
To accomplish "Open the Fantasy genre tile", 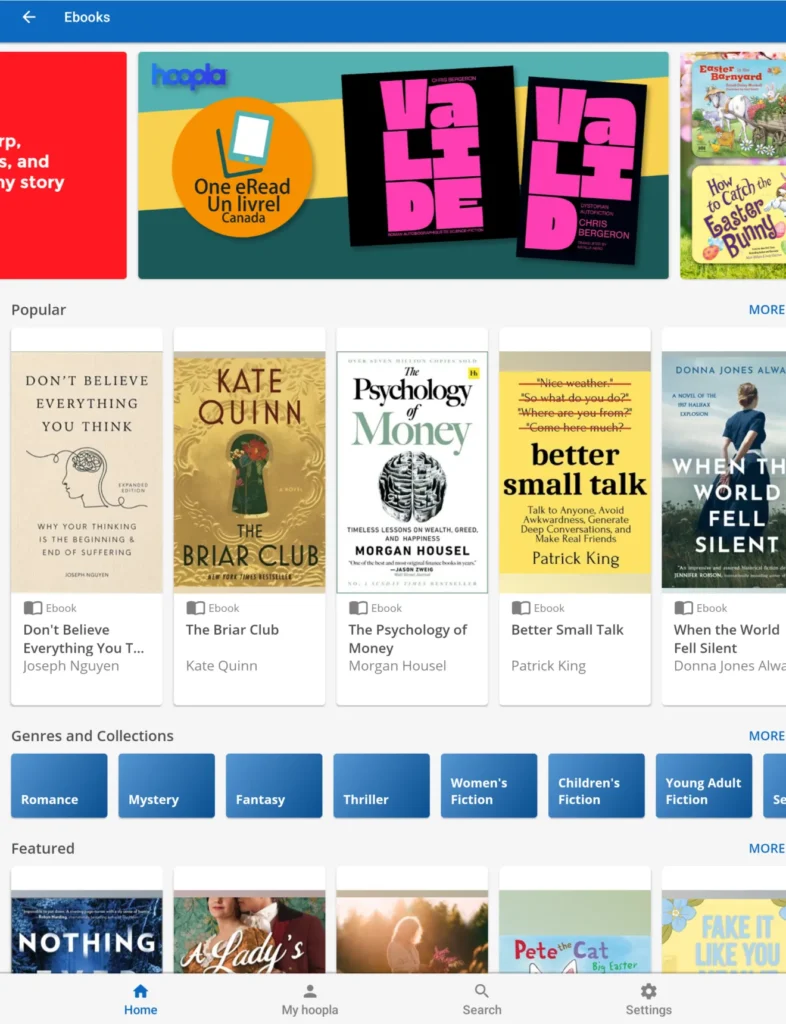I will (x=274, y=786).
